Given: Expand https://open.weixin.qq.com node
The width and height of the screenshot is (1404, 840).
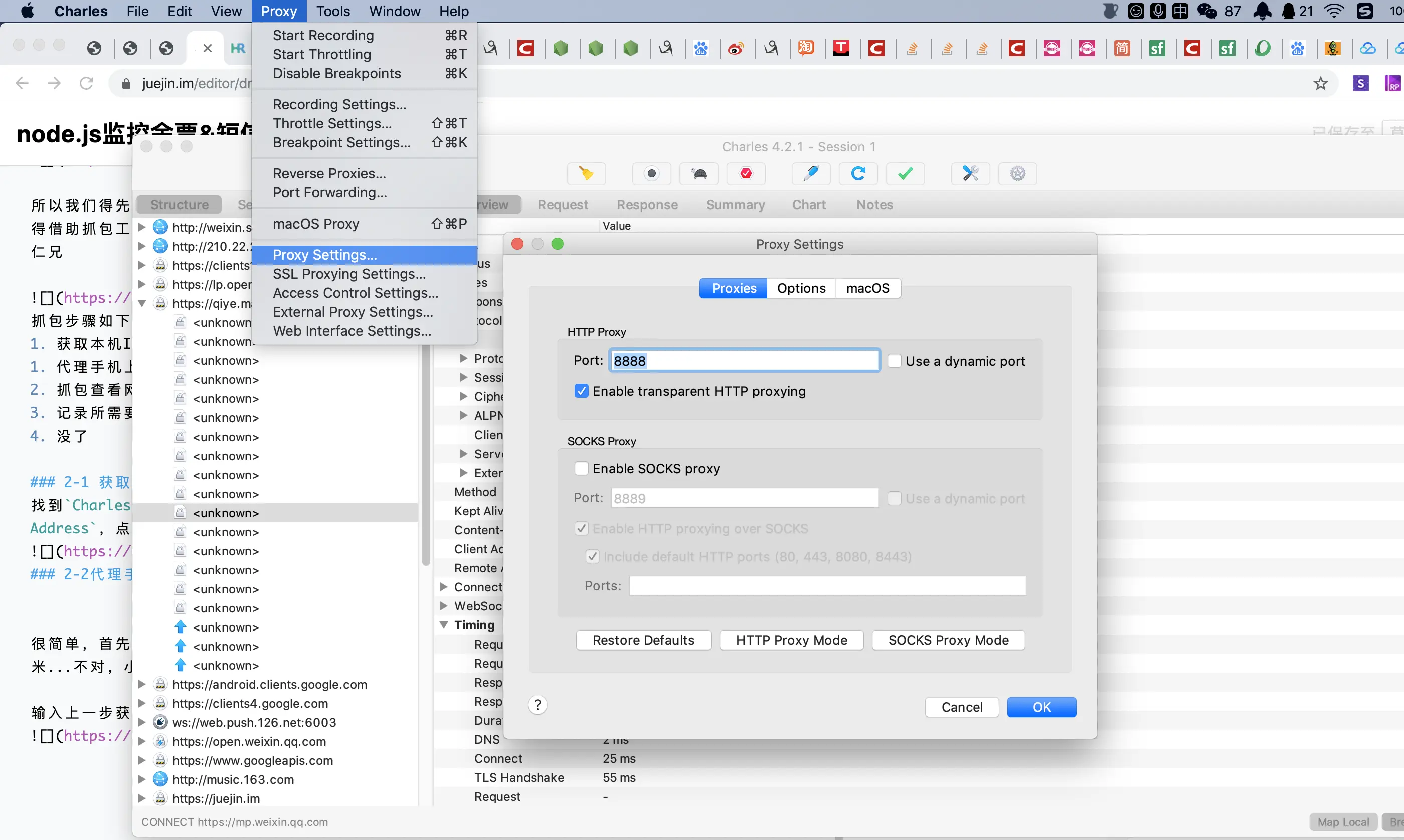Looking at the screenshot, I should (142, 741).
